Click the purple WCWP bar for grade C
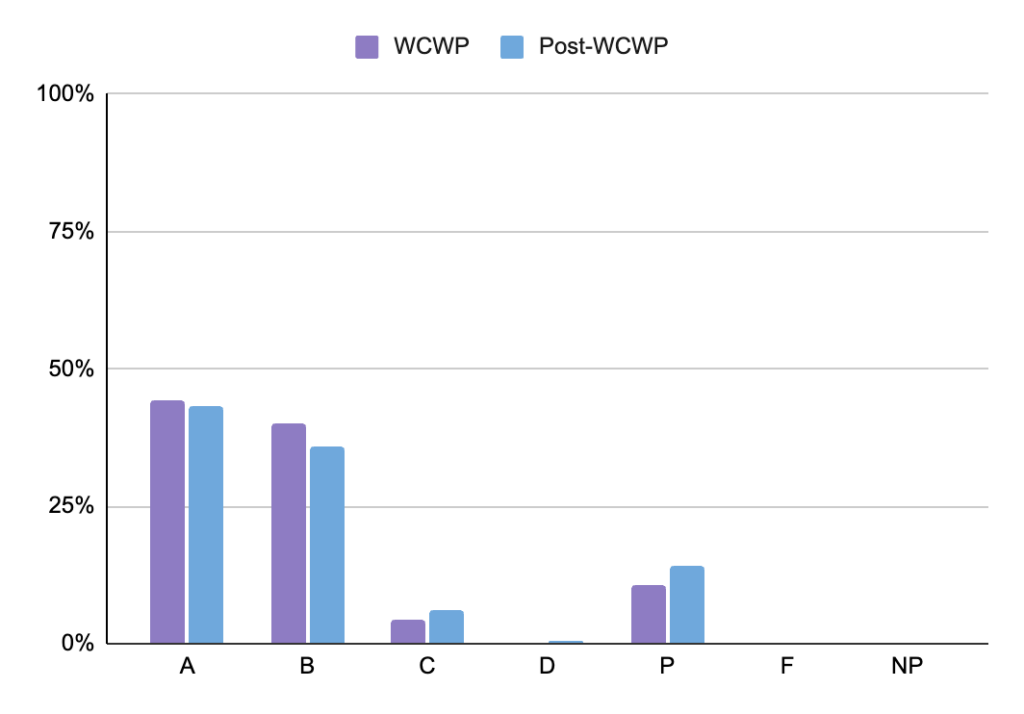The height and width of the screenshot is (714, 1024). tap(408, 632)
